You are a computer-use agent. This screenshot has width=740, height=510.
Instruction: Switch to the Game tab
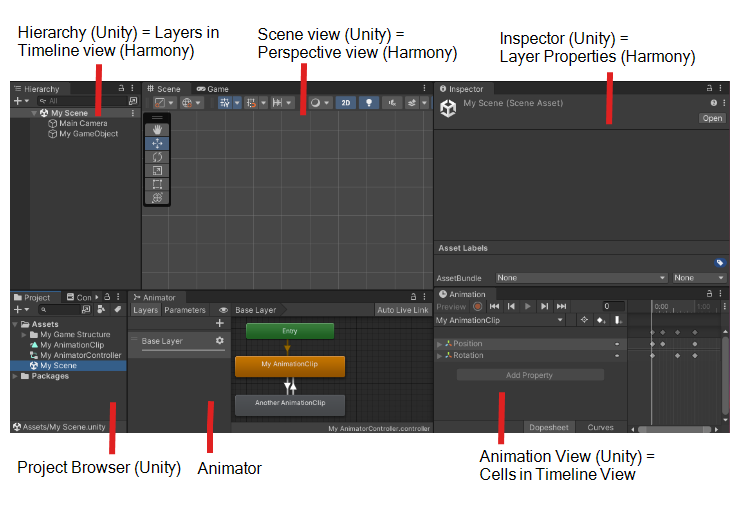pos(212,89)
